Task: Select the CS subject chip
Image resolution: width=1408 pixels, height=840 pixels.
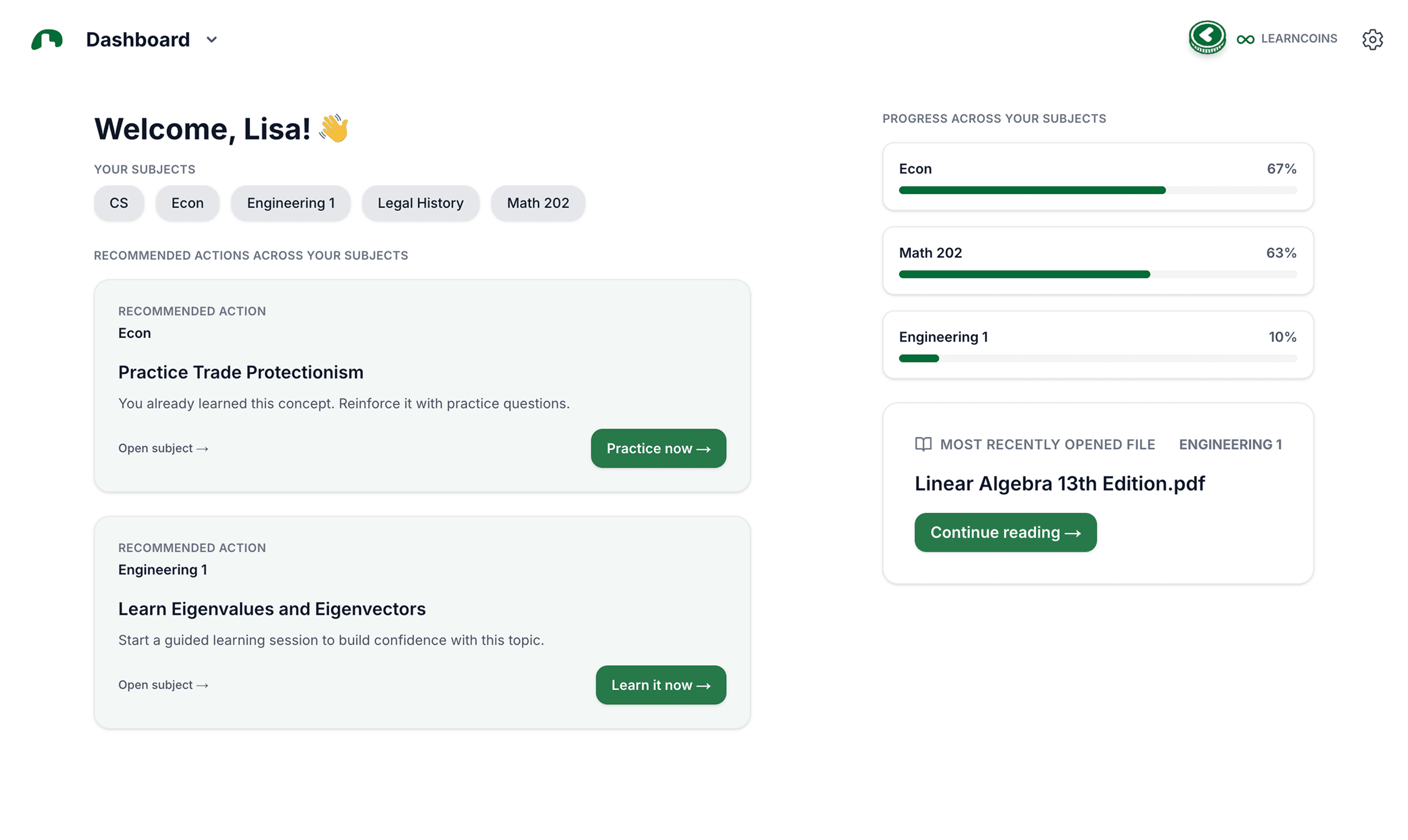Action: point(119,203)
